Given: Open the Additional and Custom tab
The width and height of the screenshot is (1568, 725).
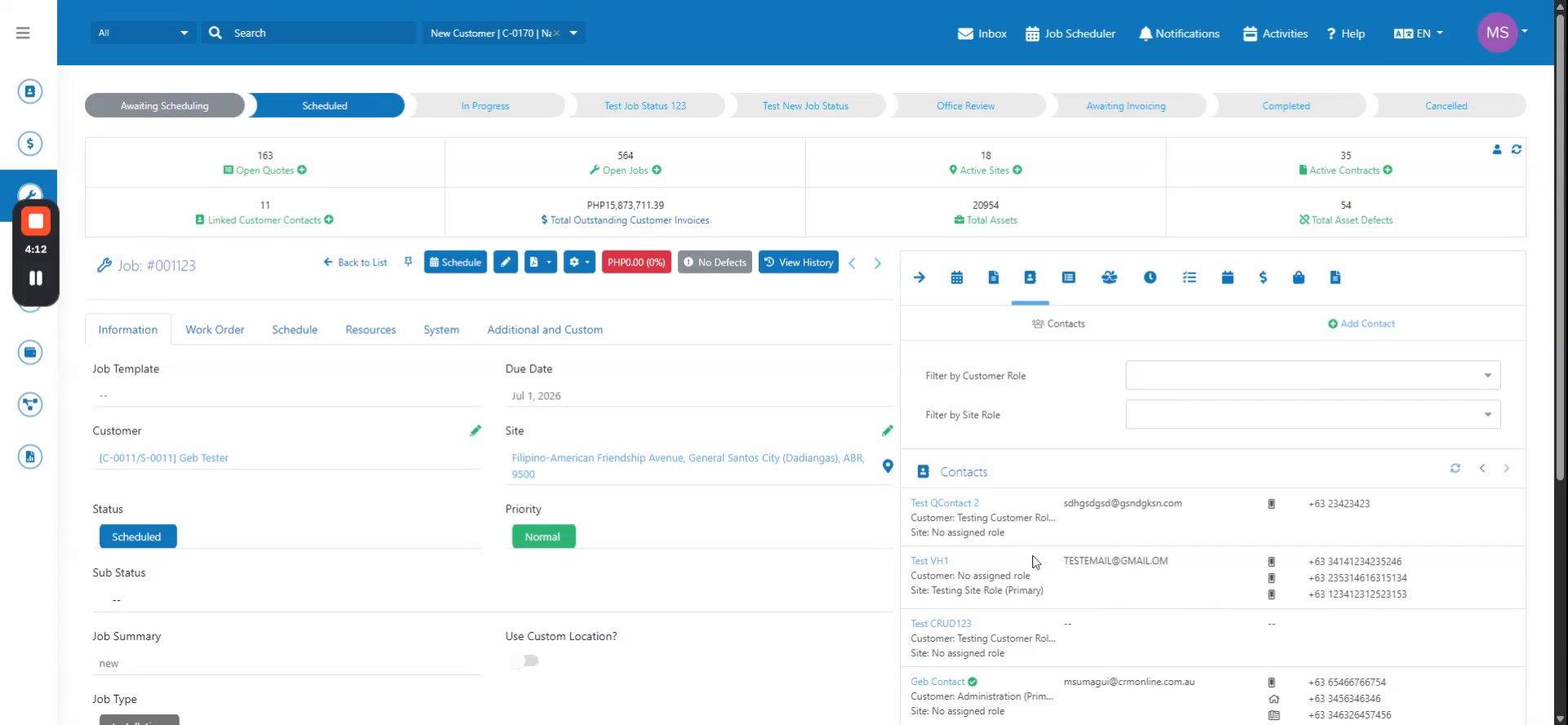Looking at the screenshot, I should click(545, 330).
